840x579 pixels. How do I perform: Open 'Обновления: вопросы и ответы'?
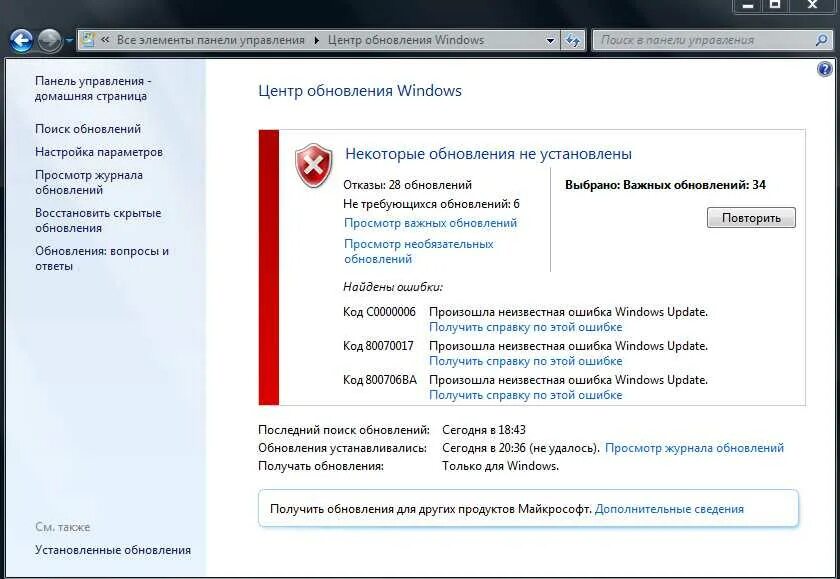click(x=102, y=258)
